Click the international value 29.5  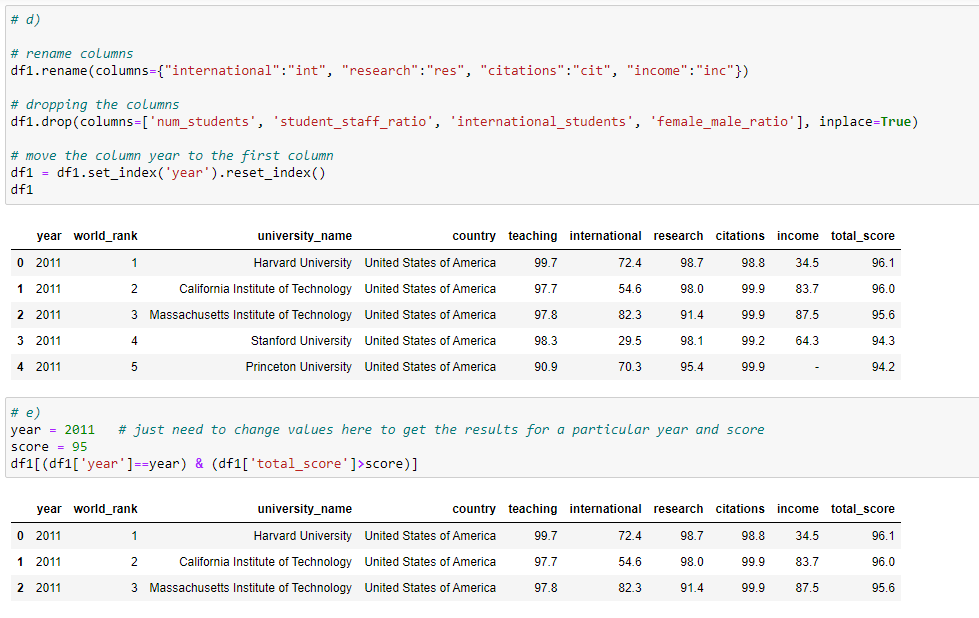tap(630, 341)
